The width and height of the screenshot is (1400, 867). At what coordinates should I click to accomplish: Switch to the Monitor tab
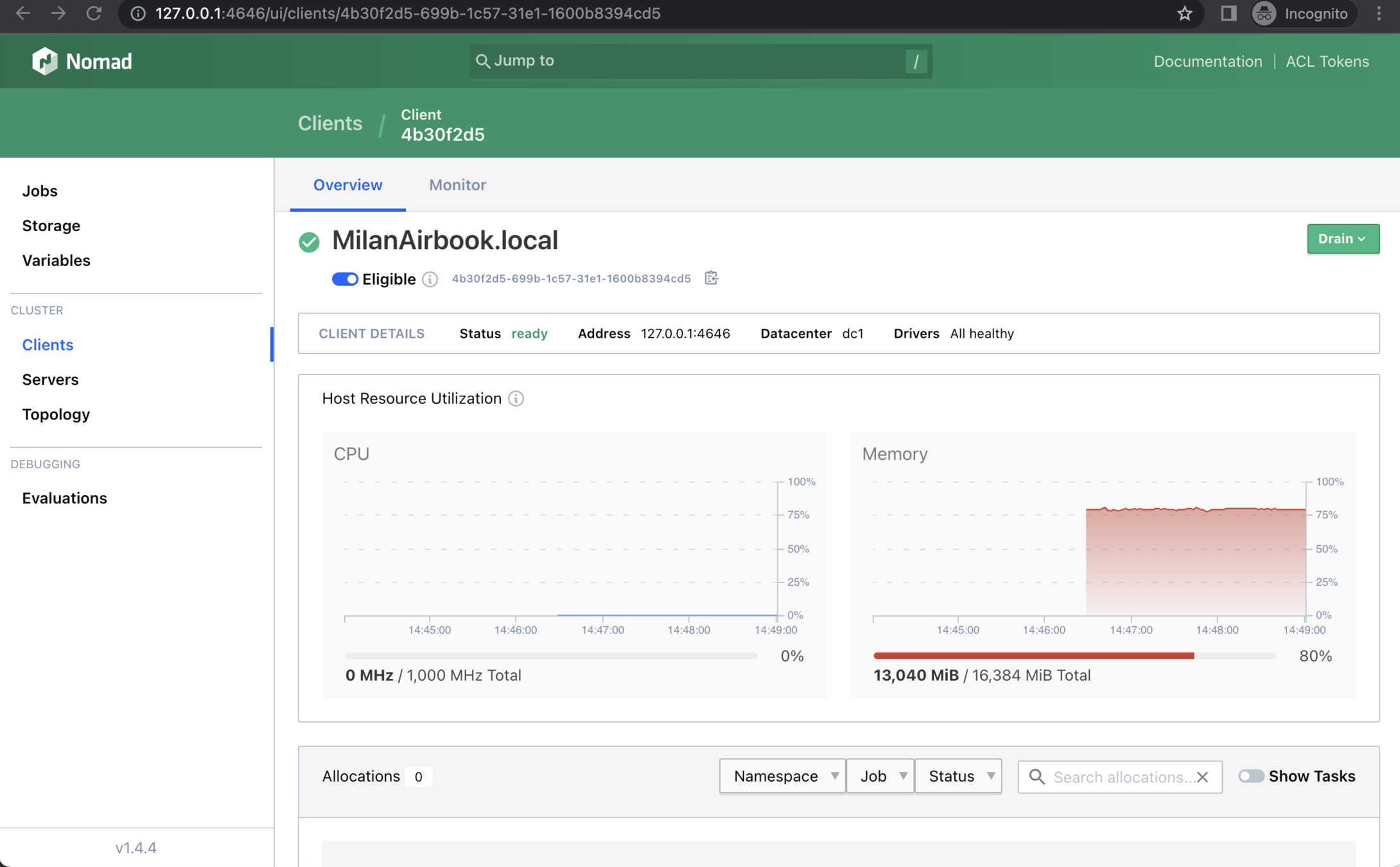(x=457, y=185)
